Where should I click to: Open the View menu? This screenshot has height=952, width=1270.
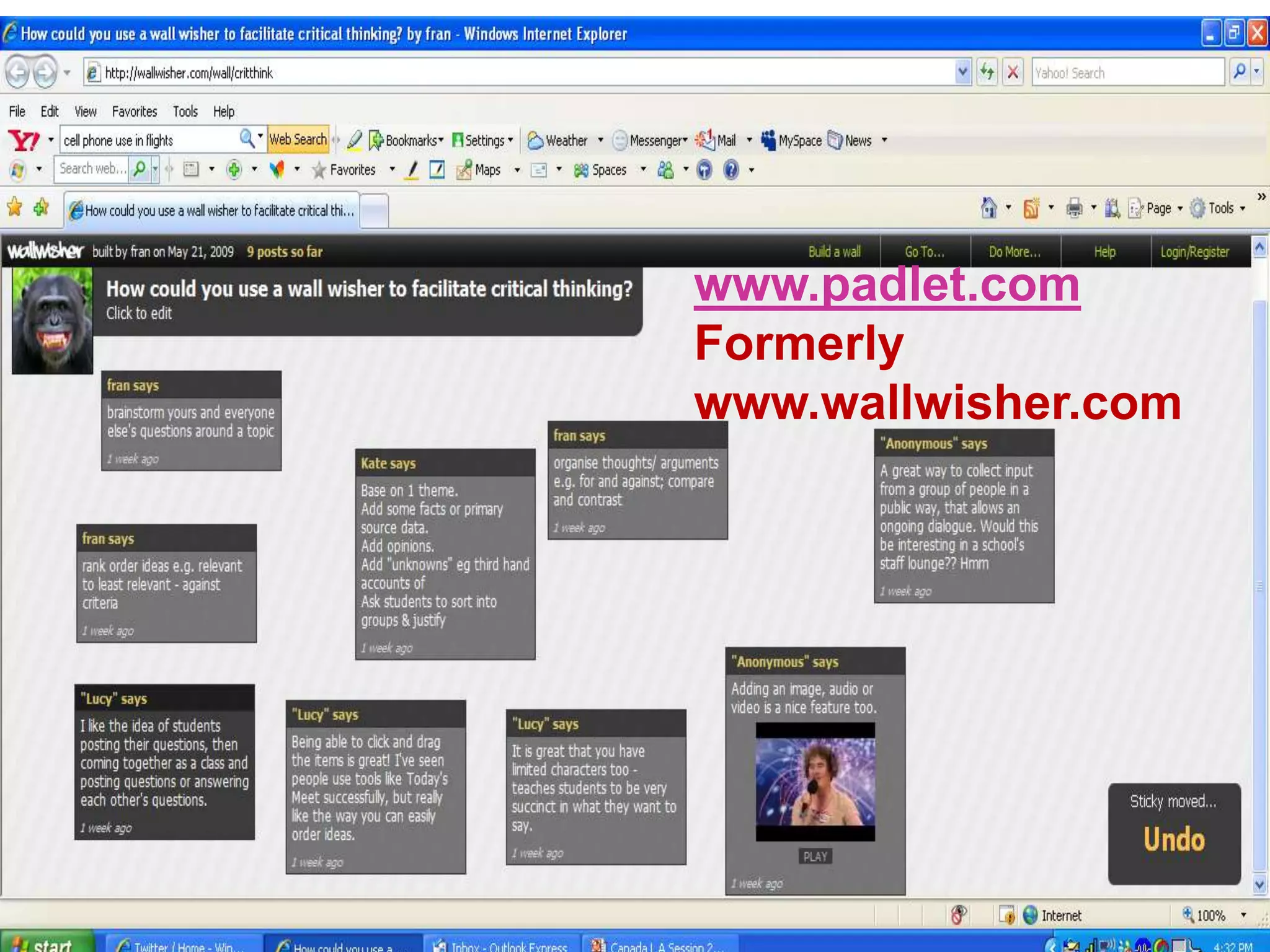[x=86, y=112]
